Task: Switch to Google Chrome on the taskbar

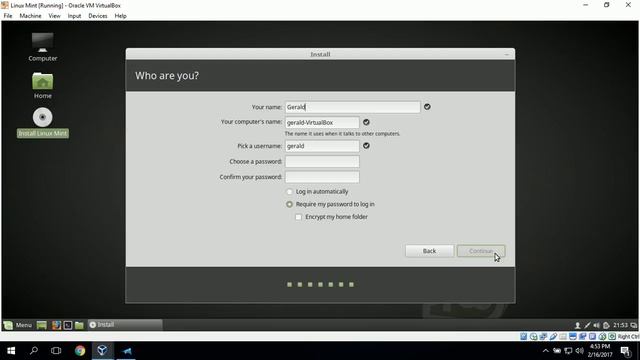Action: tap(80, 351)
